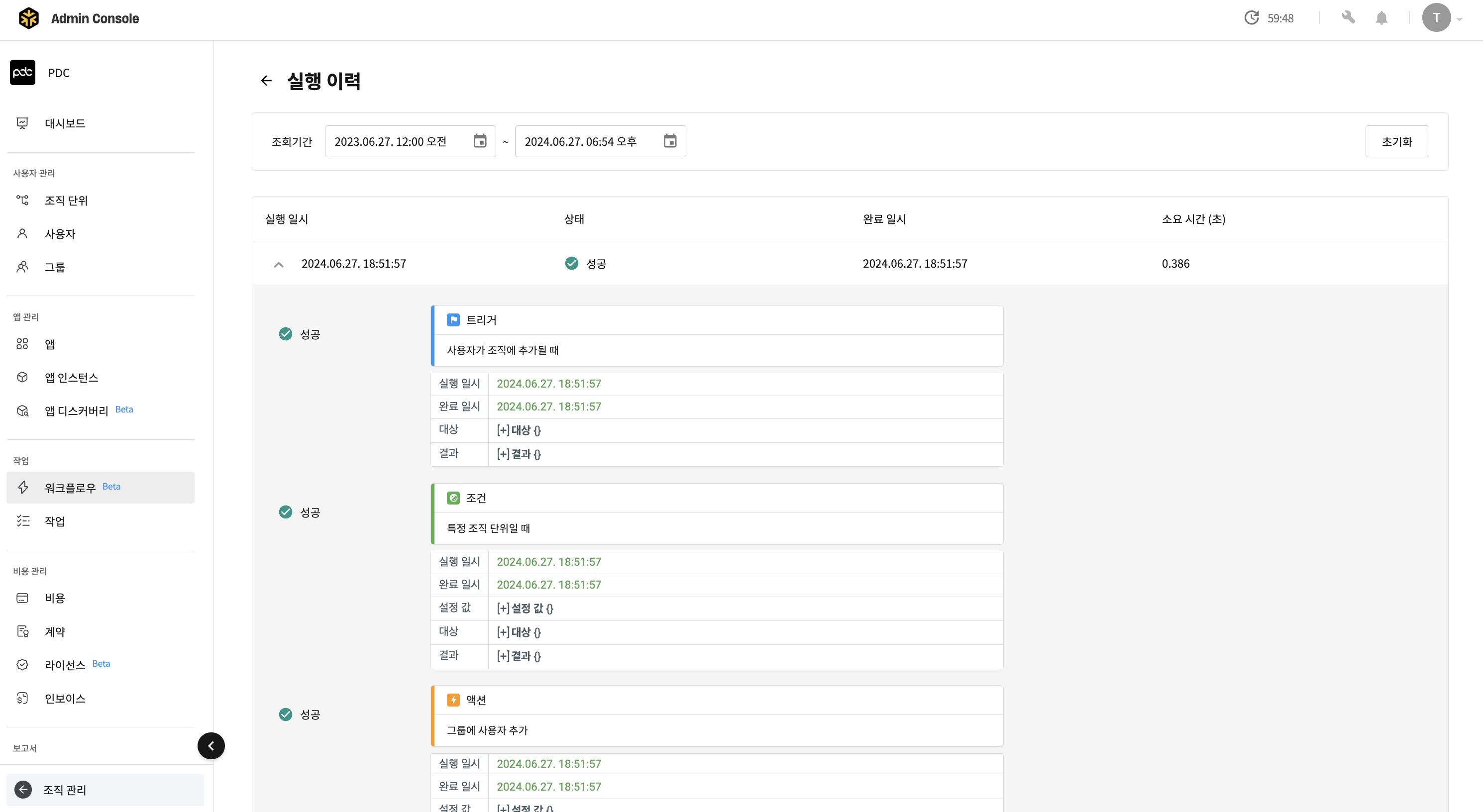Screen dimensions: 1483x812
Task: Click the 2024.06.27. 18:51:57 value in the top row's 완료 일시 column
Action: (x=915, y=264)
